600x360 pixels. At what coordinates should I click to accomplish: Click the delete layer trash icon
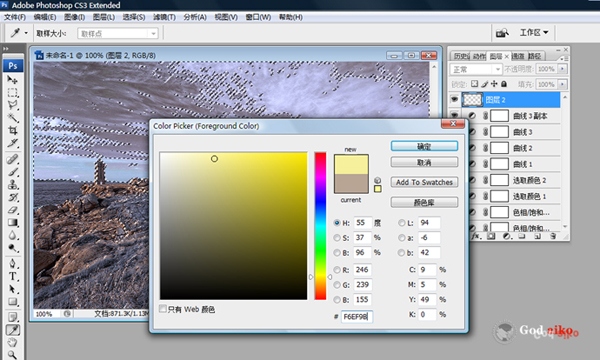[553, 236]
